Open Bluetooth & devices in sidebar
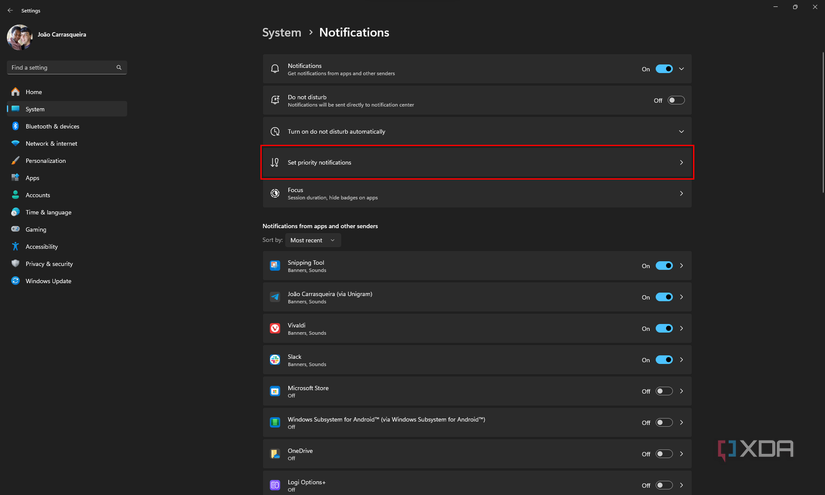The width and height of the screenshot is (825, 495). point(52,126)
